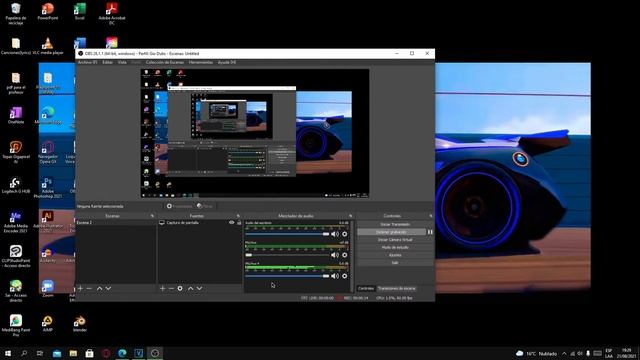Open Windows Start menu
Screen dimensions: 640x360
pyautogui.click(x=8, y=353)
